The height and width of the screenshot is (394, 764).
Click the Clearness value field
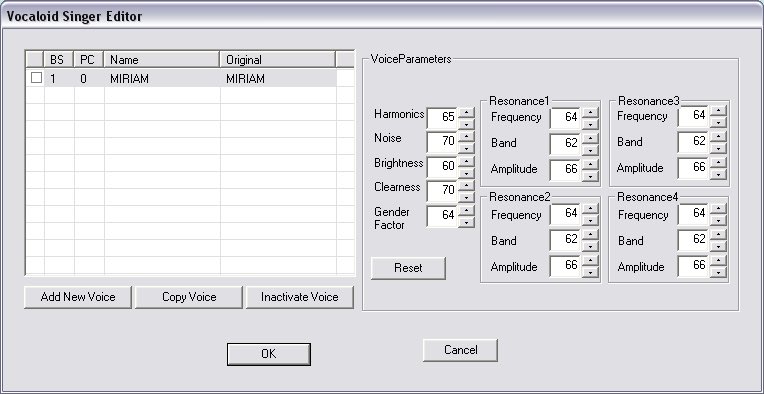pos(442,191)
